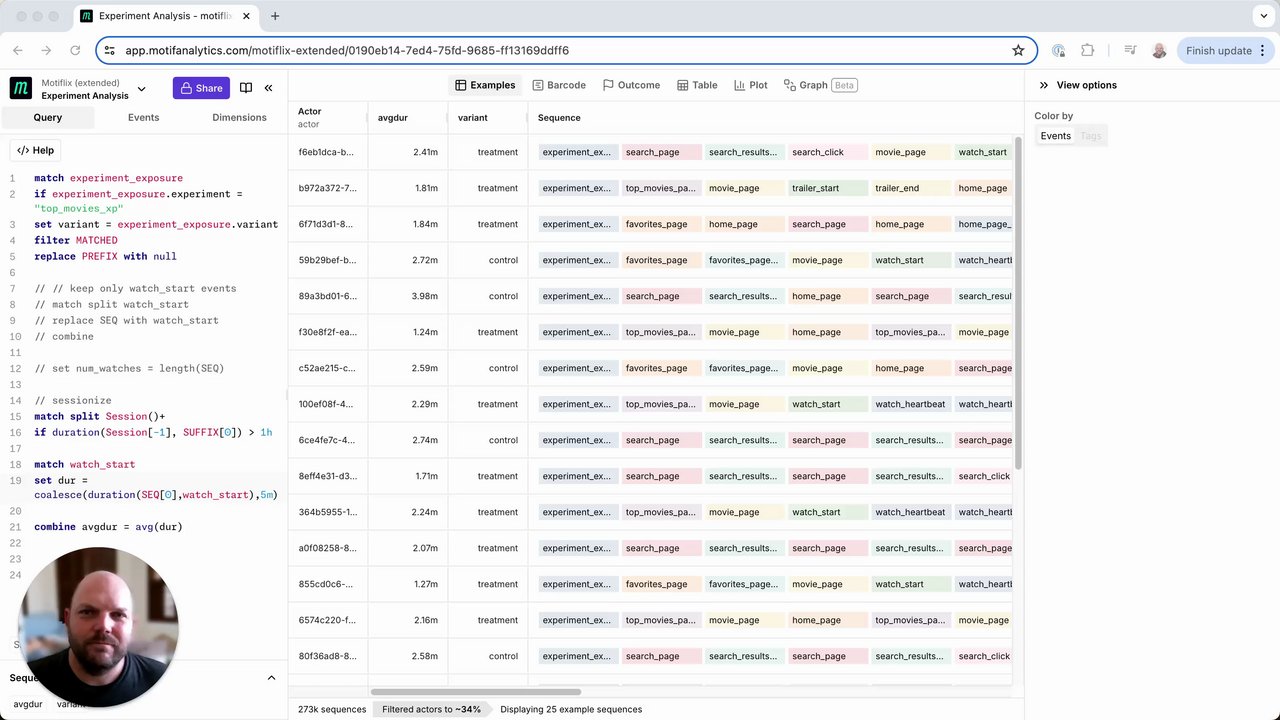This screenshot has width=1280, height=720.
Task: Click the 'filter MATCHED' code line
Action: (76, 240)
